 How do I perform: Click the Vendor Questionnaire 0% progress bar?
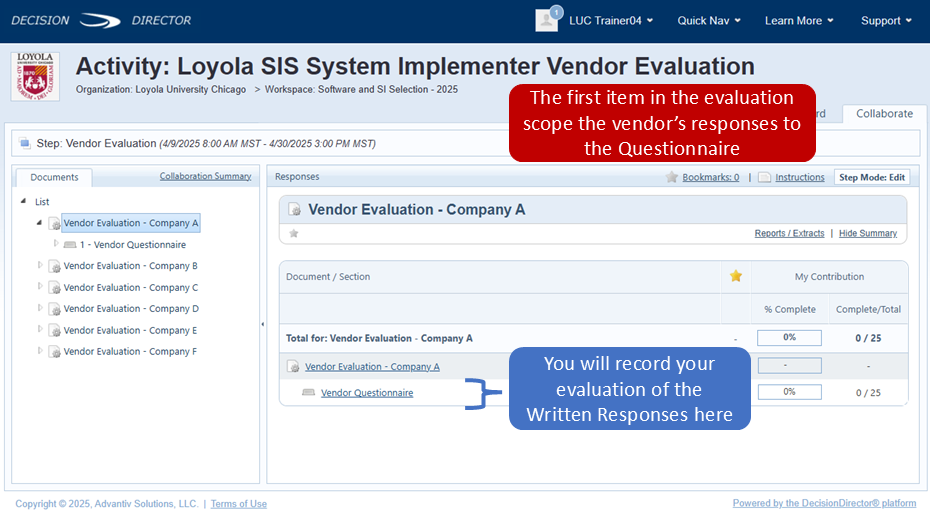point(789,392)
